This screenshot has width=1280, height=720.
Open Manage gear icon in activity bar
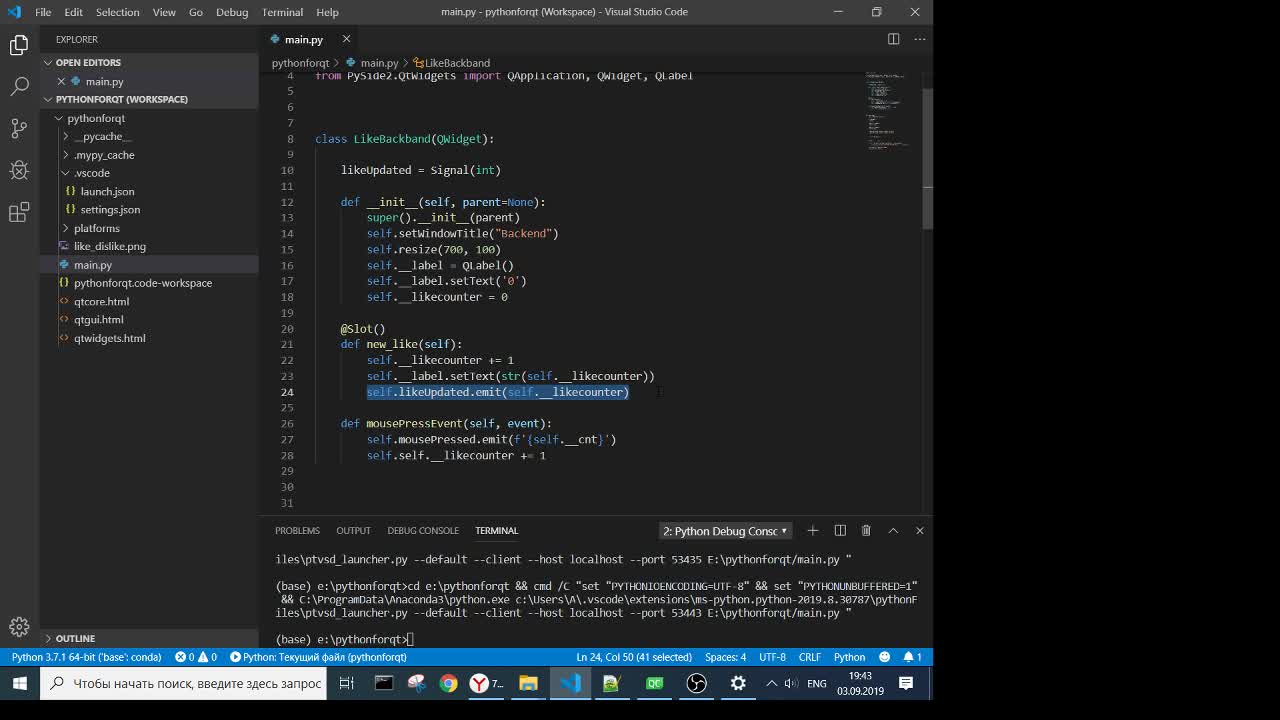coord(19,627)
